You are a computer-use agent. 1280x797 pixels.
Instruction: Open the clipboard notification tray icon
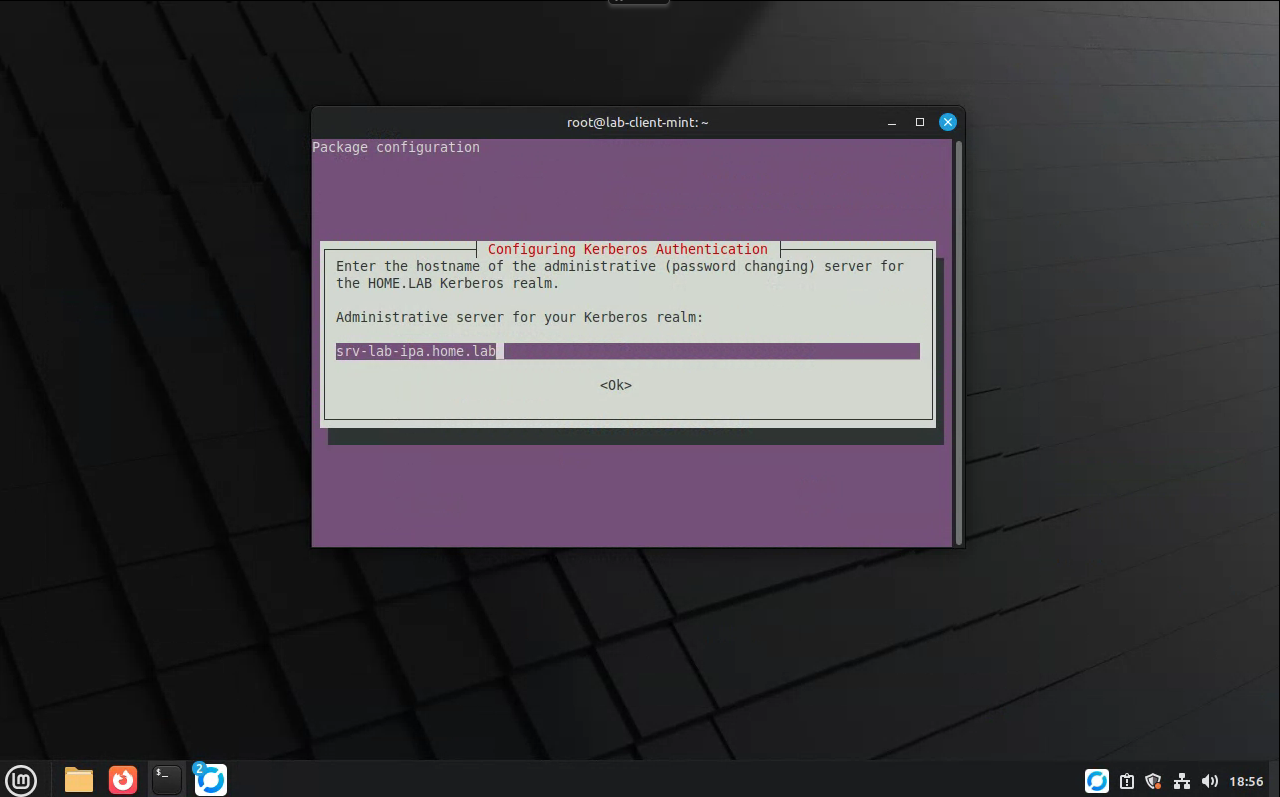pyautogui.click(x=1126, y=781)
